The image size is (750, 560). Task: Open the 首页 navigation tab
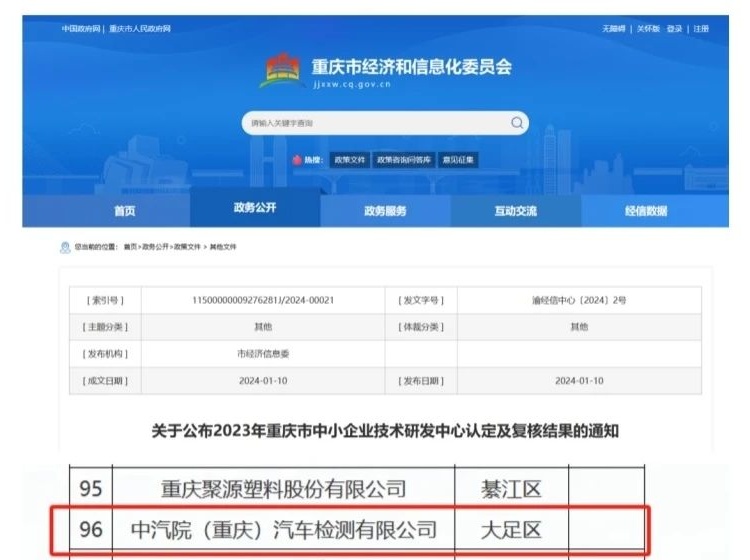click(x=125, y=211)
